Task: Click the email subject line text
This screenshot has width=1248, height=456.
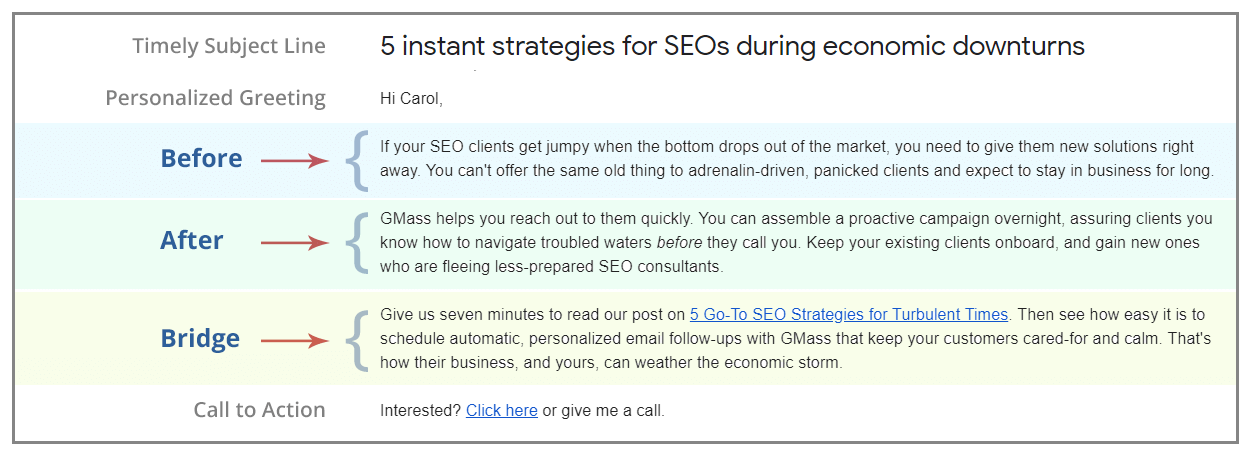Action: (732, 45)
